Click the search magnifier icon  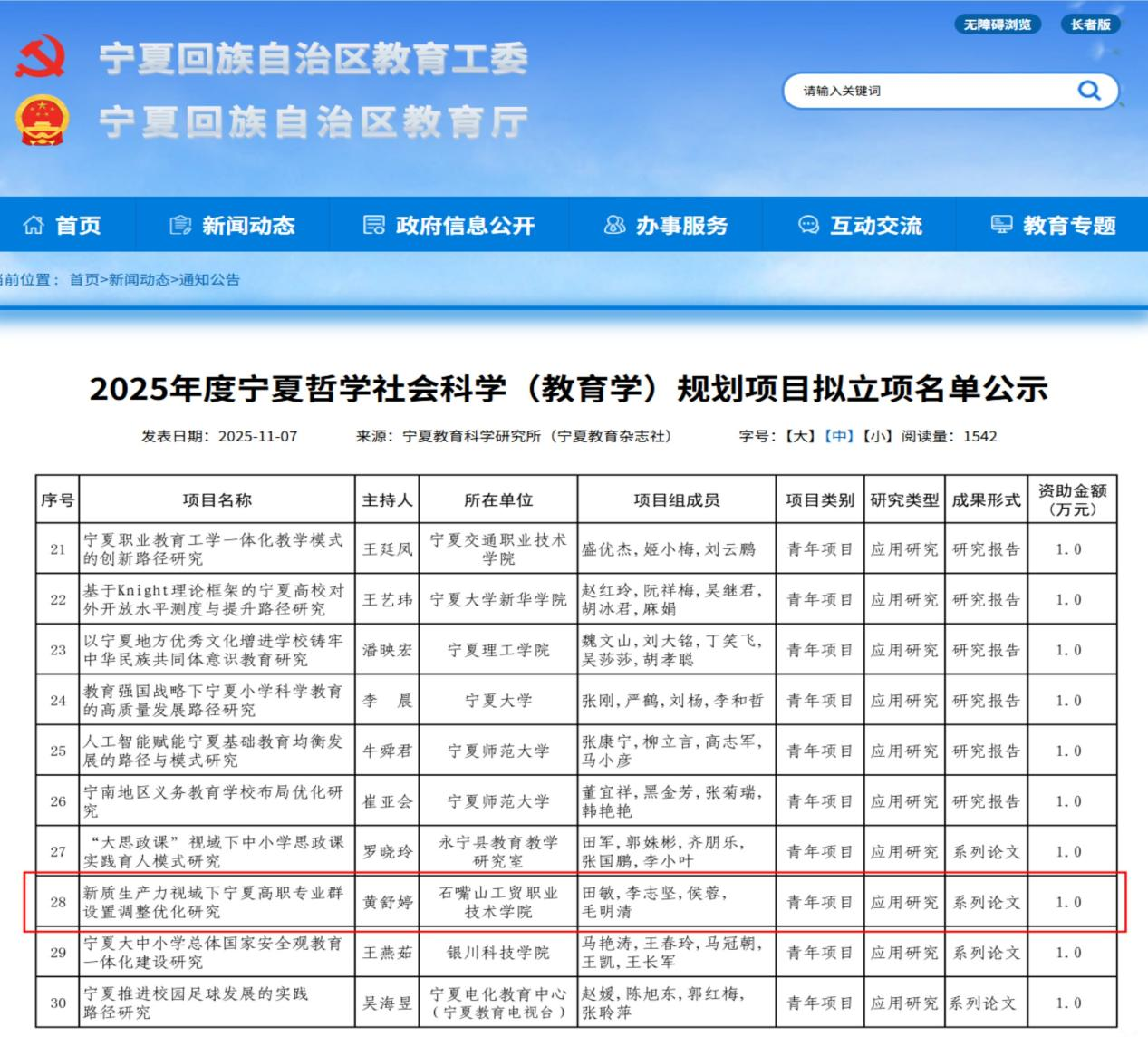pyautogui.click(x=1088, y=91)
